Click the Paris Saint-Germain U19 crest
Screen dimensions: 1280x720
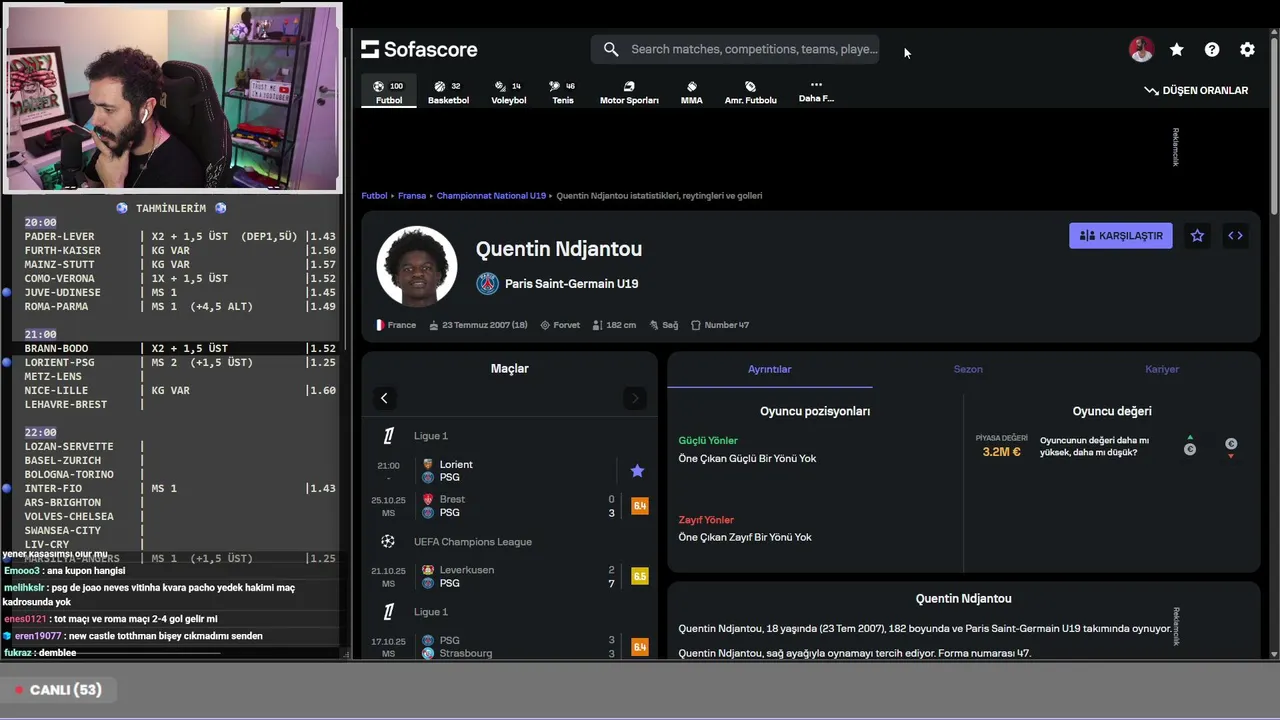[487, 283]
